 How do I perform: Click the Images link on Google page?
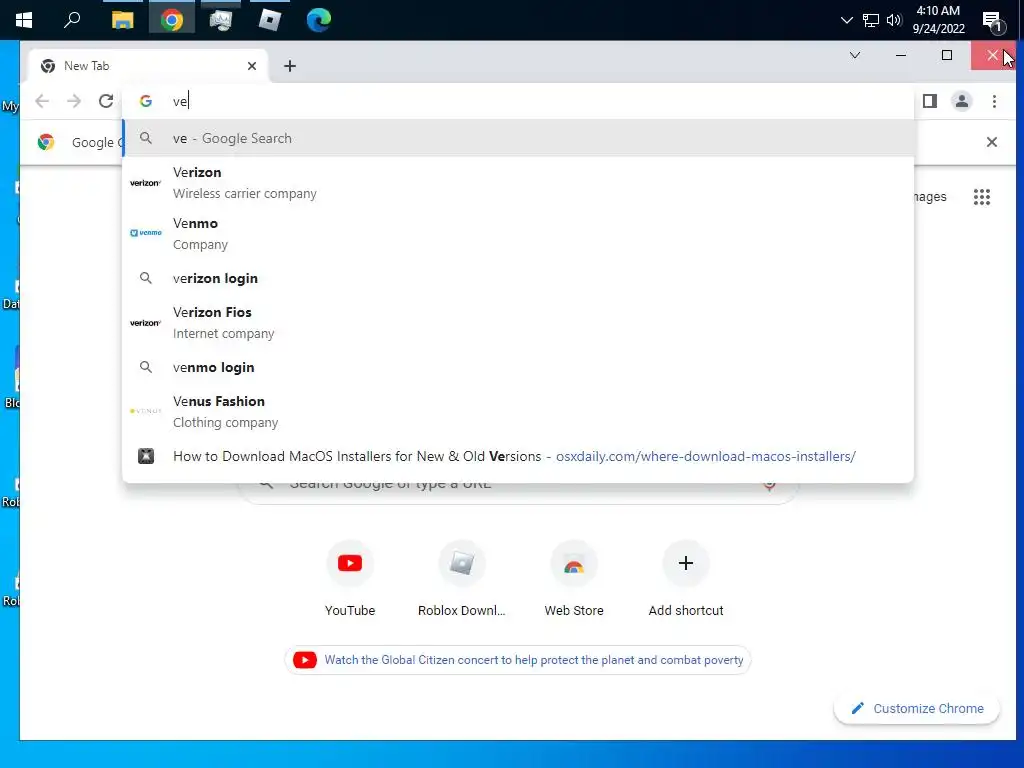point(929,197)
